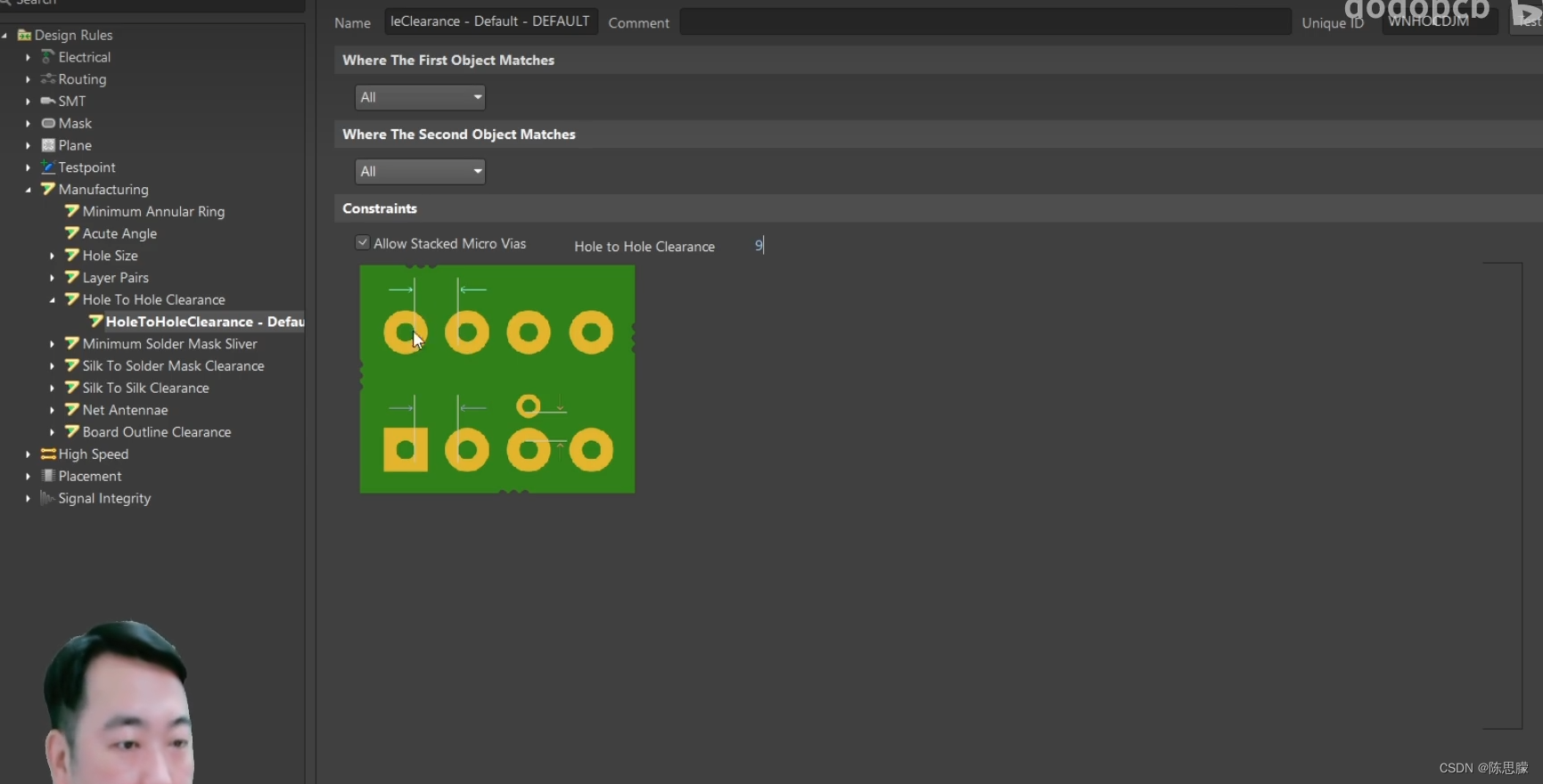
Task: Collapse the Design Rules tree root
Action: [4, 36]
